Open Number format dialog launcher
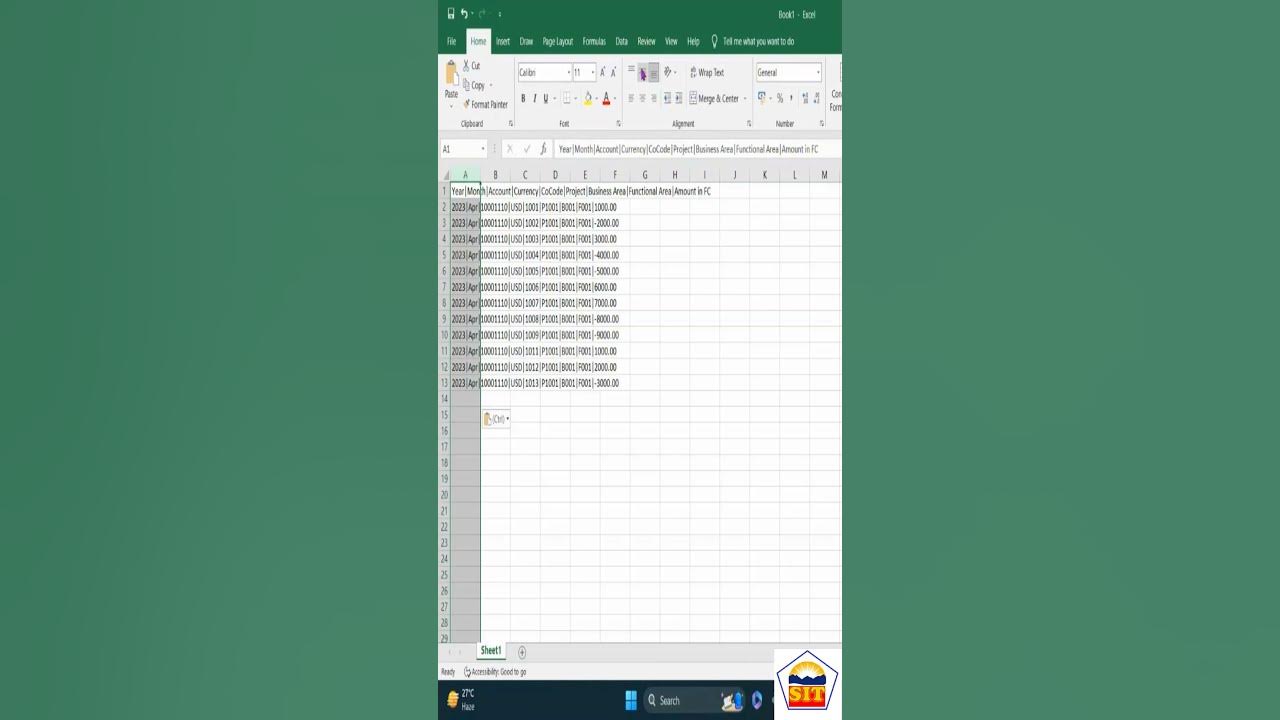 click(822, 124)
